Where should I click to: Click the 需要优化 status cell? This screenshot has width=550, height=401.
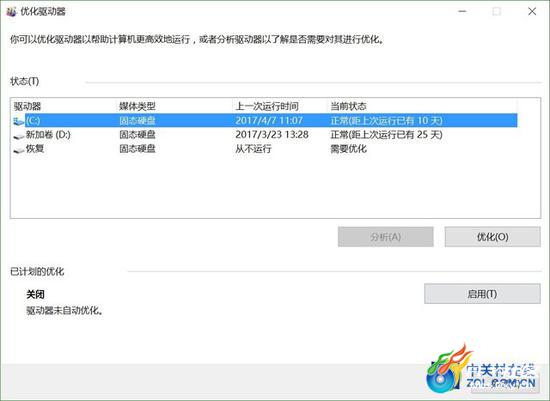pyautogui.click(x=348, y=149)
